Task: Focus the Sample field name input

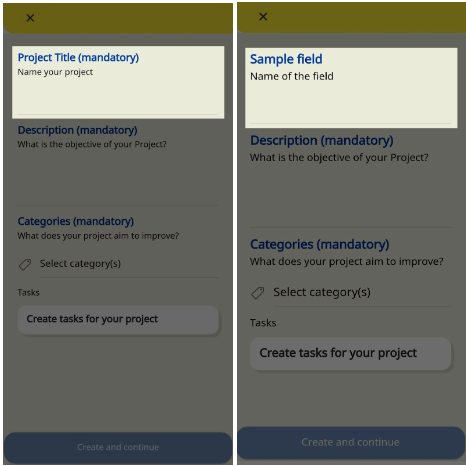Action: 351,88
